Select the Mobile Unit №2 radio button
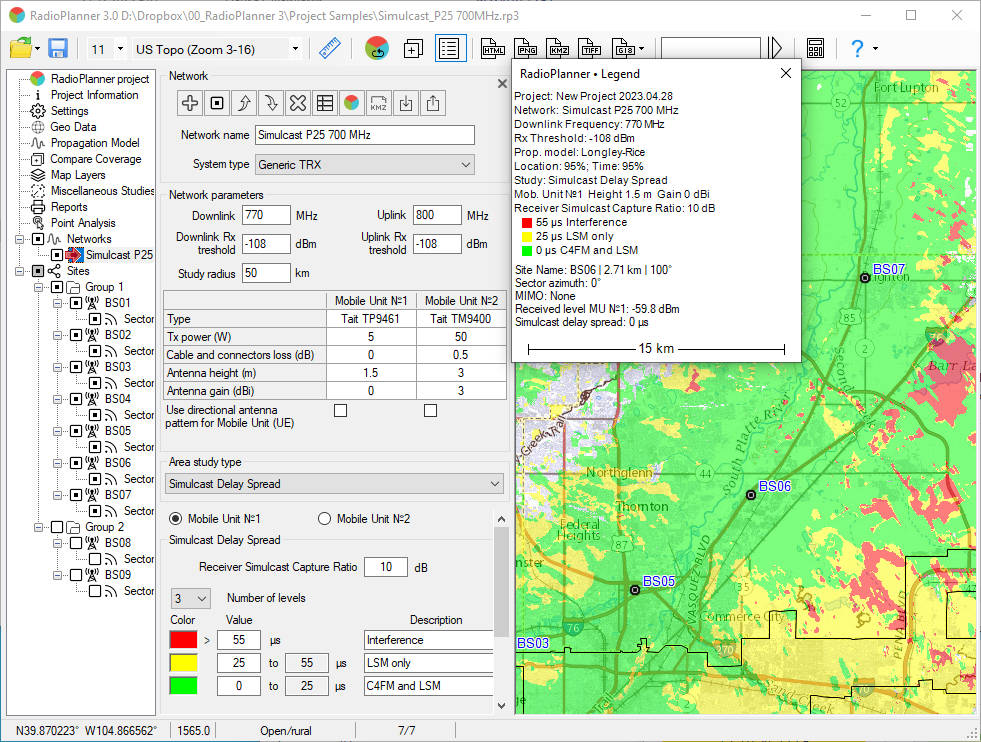981x742 pixels. pos(323,518)
